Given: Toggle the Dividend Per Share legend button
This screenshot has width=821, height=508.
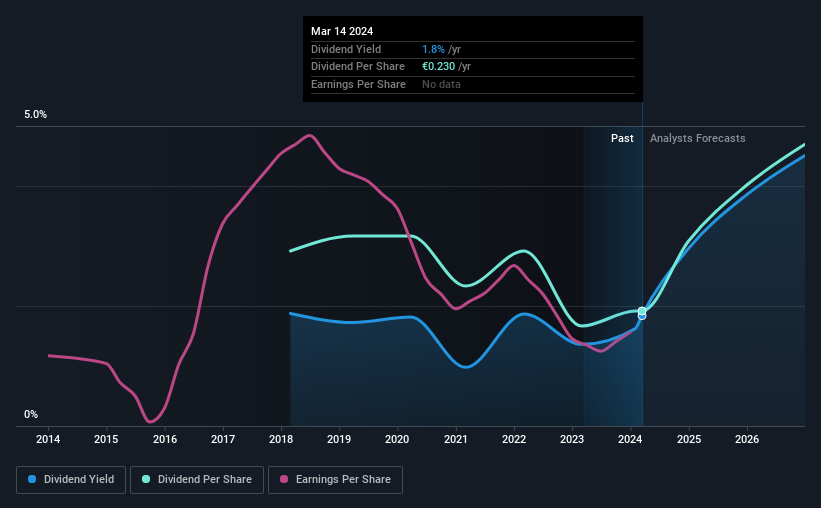Looking at the screenshot, I should click(x=197, y=480).
